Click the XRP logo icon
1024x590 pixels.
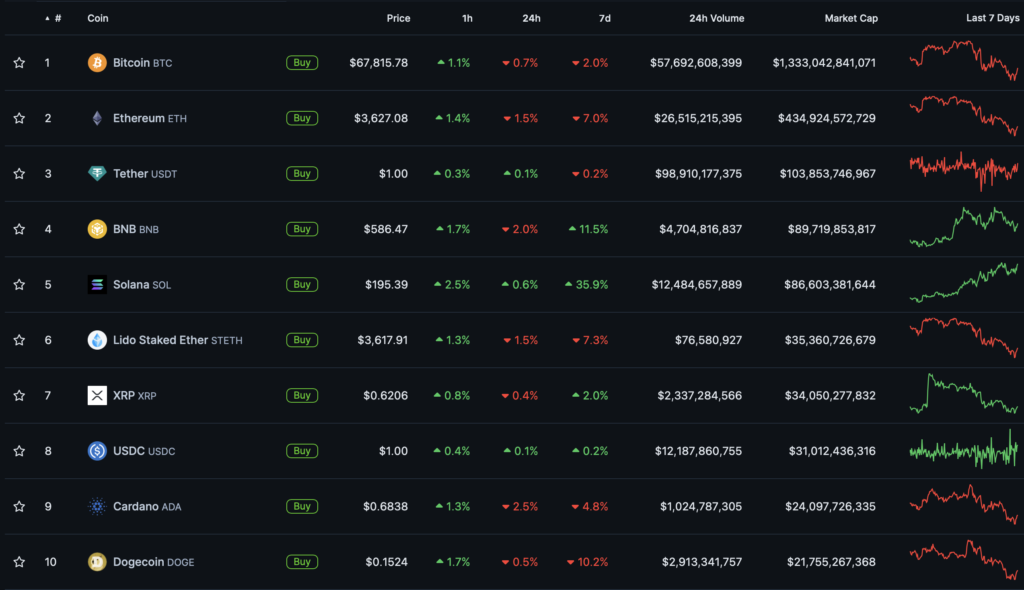click(97, 396)
